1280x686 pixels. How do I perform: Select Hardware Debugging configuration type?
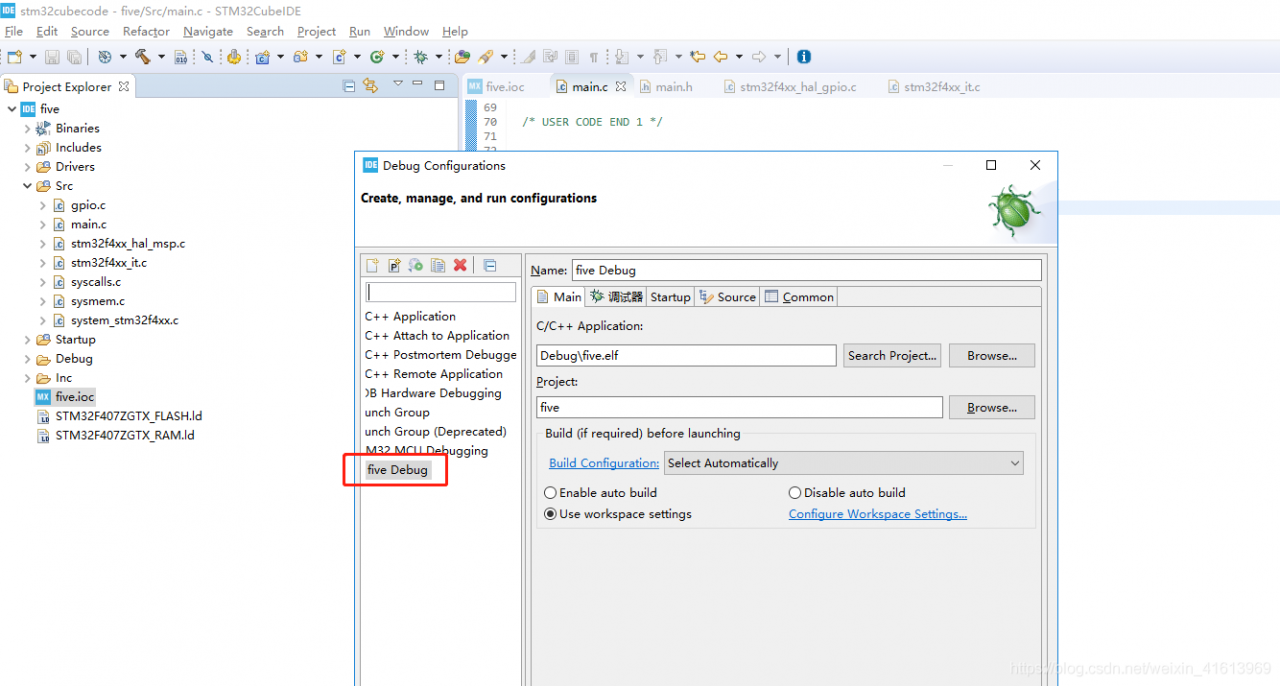coord(434,393)
